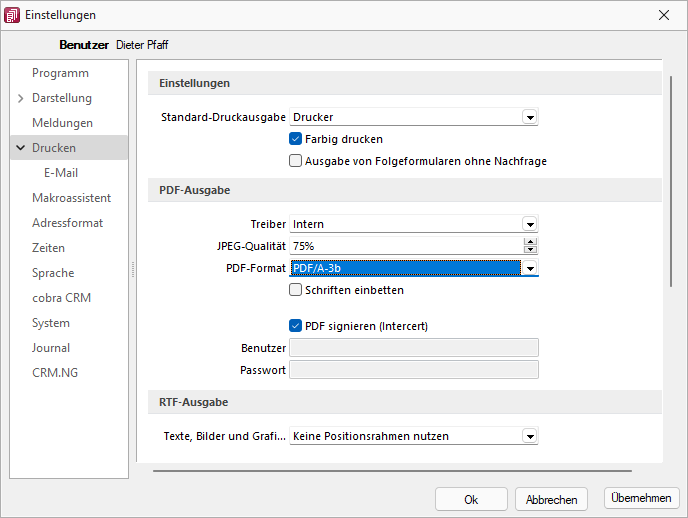Click the Einstellungen app icon in title bar
Screen dimensions: 688x518
point(12,15)
